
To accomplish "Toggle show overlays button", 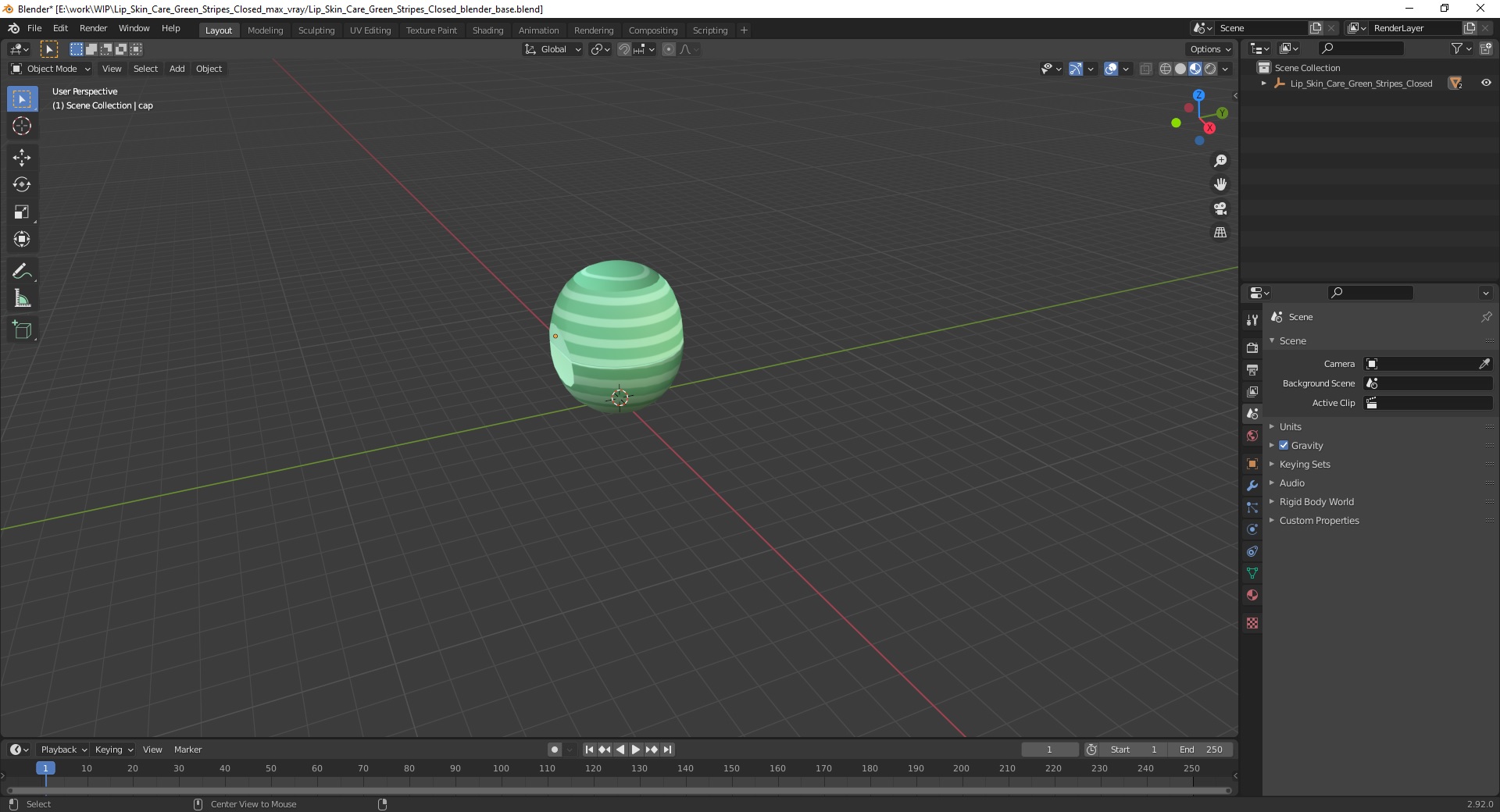I will 1111,69.
